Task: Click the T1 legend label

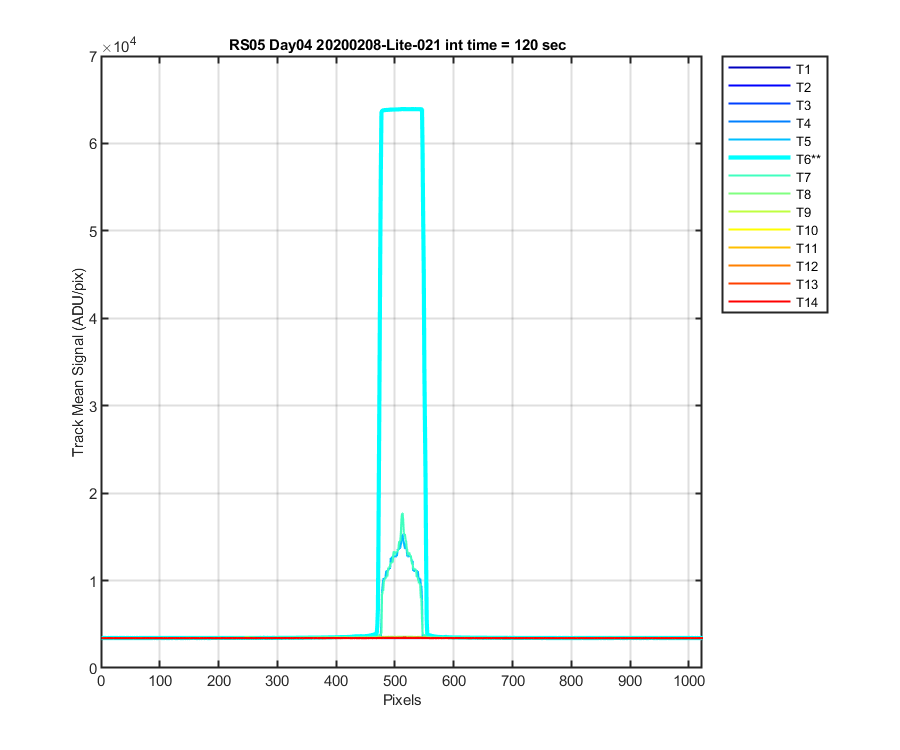Action: coord(803,69)
